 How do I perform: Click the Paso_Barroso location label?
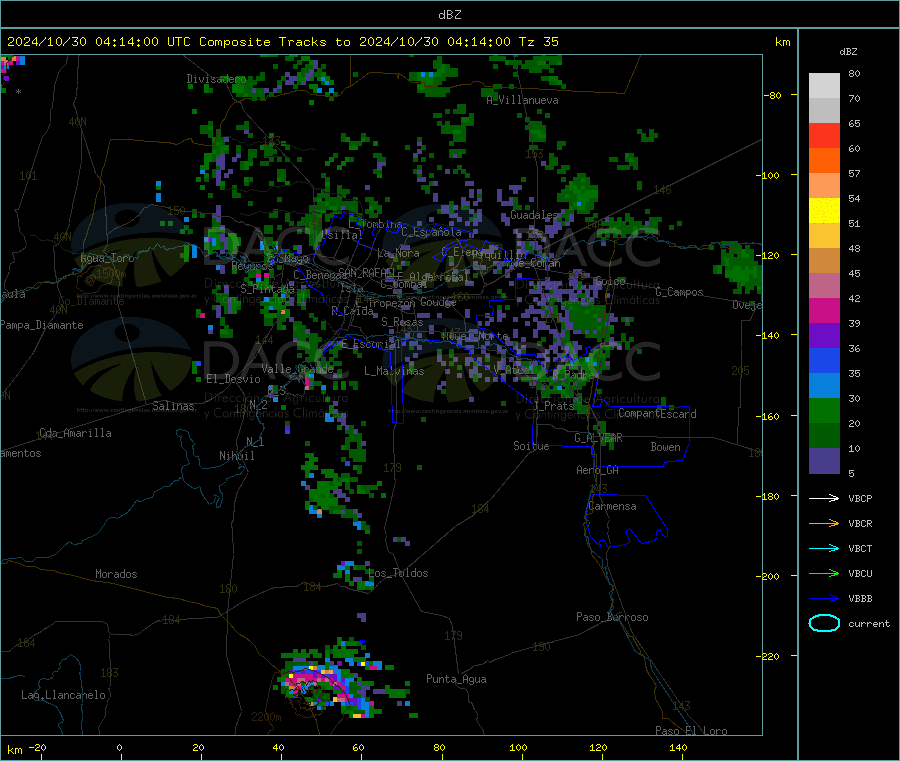coord(612,617)
